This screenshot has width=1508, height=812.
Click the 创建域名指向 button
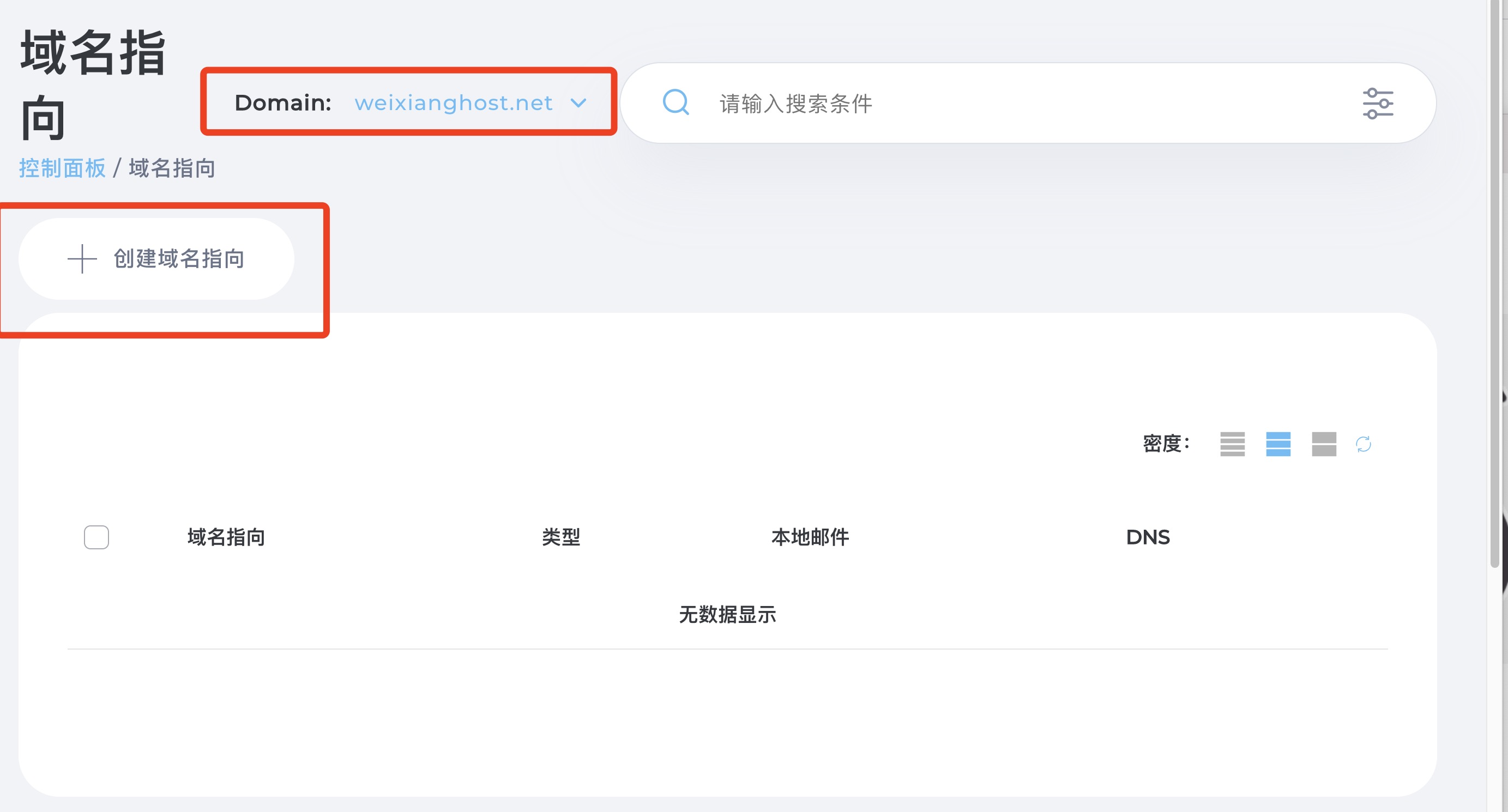tap(178, 259)
